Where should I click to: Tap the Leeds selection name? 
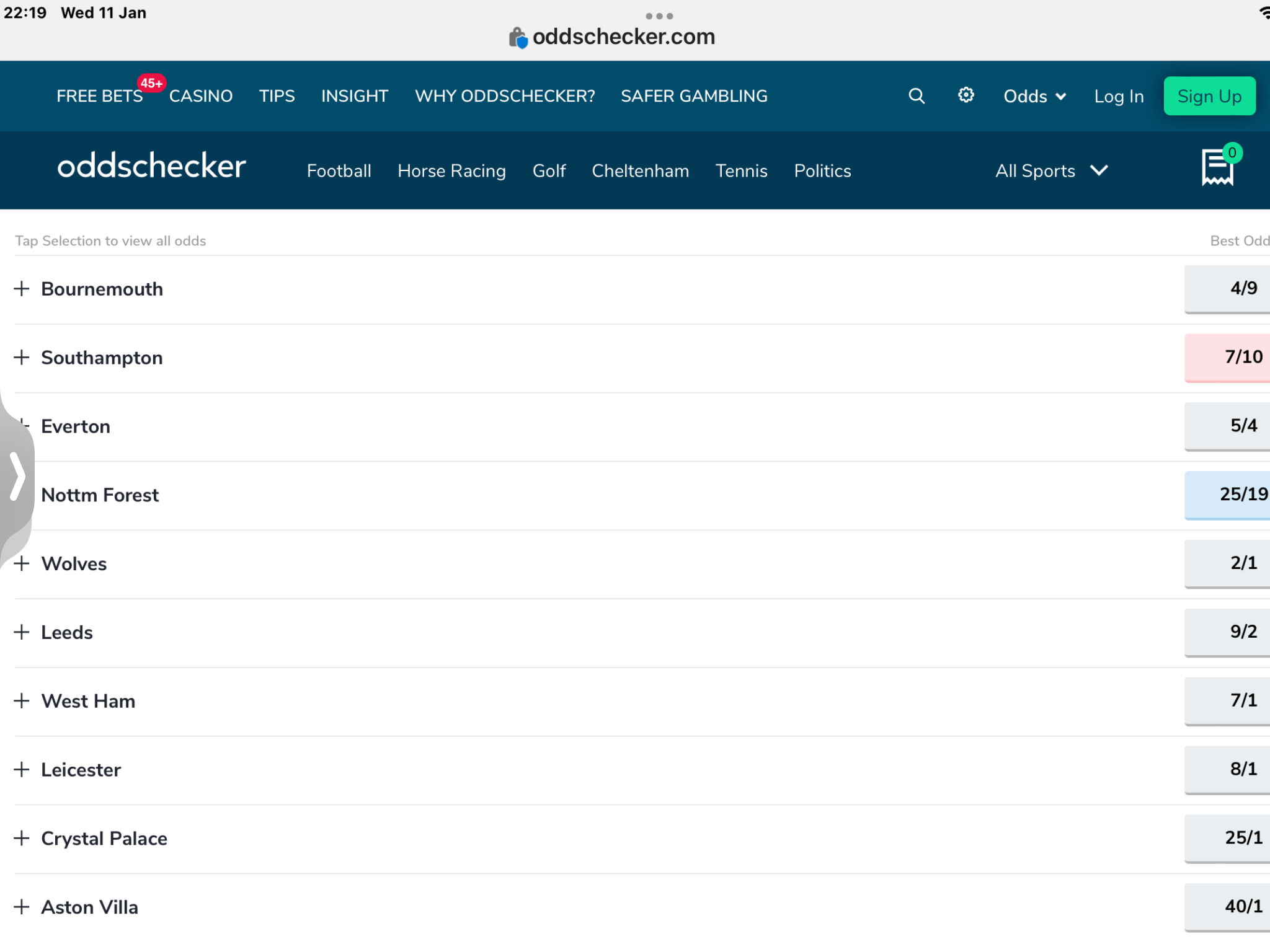pos(67,632)
